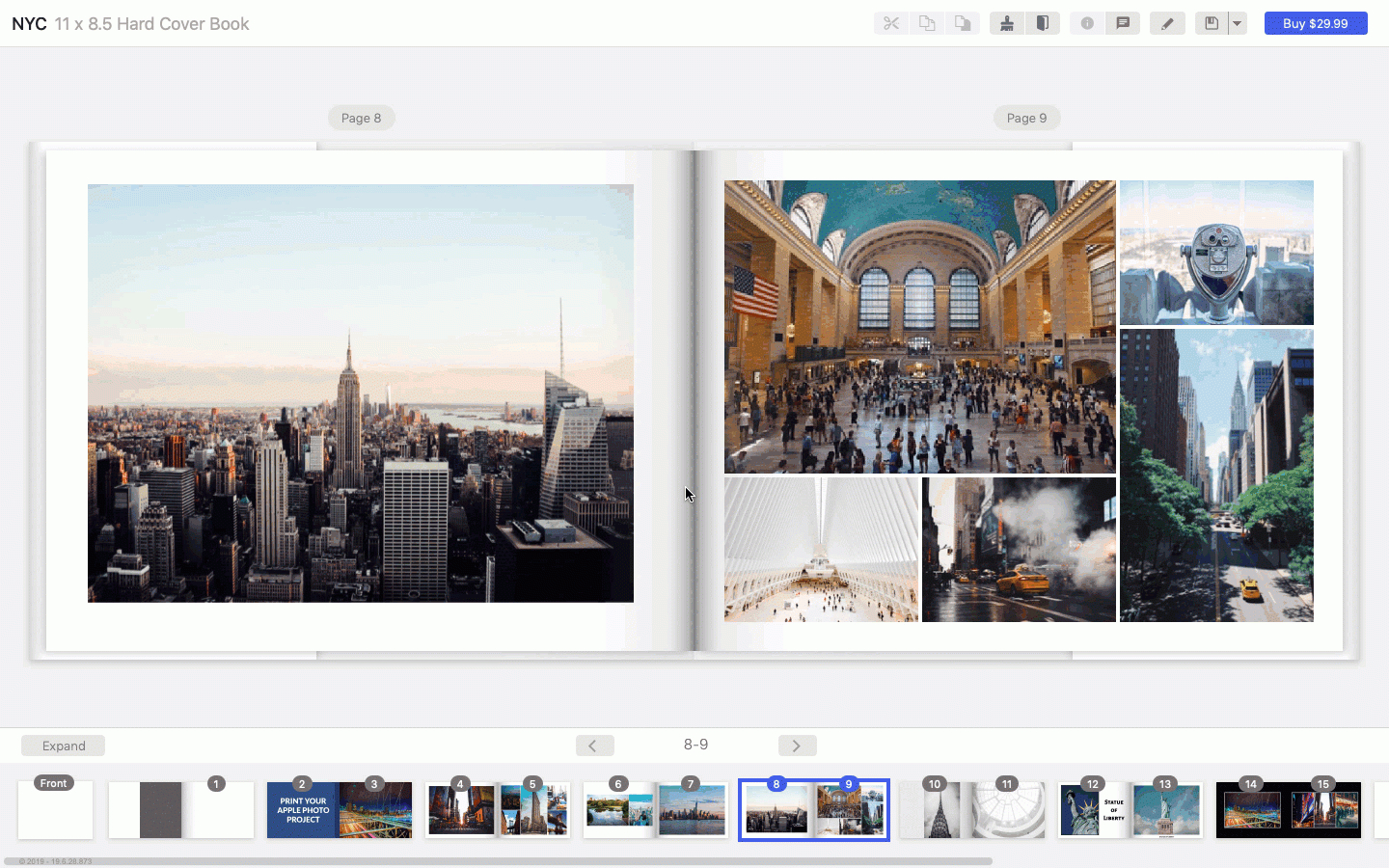The image size is (1389, 868).
Task: Open page 15 thumbnail
Action: pyautogui.click(x=1325, y=809)
